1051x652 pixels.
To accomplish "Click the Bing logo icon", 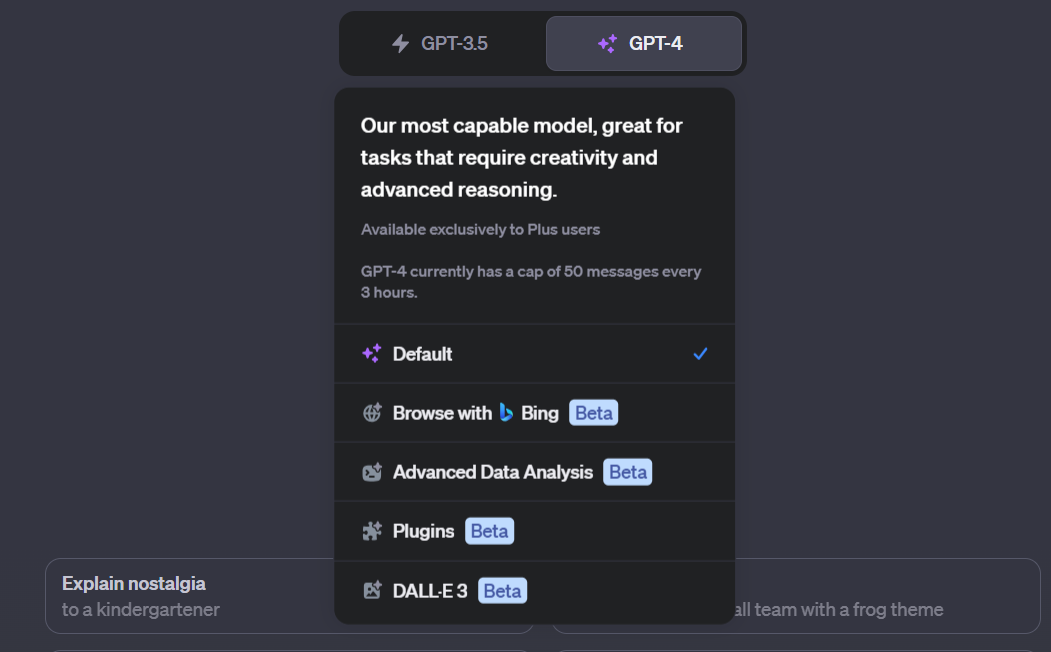I will coord(506,413).
